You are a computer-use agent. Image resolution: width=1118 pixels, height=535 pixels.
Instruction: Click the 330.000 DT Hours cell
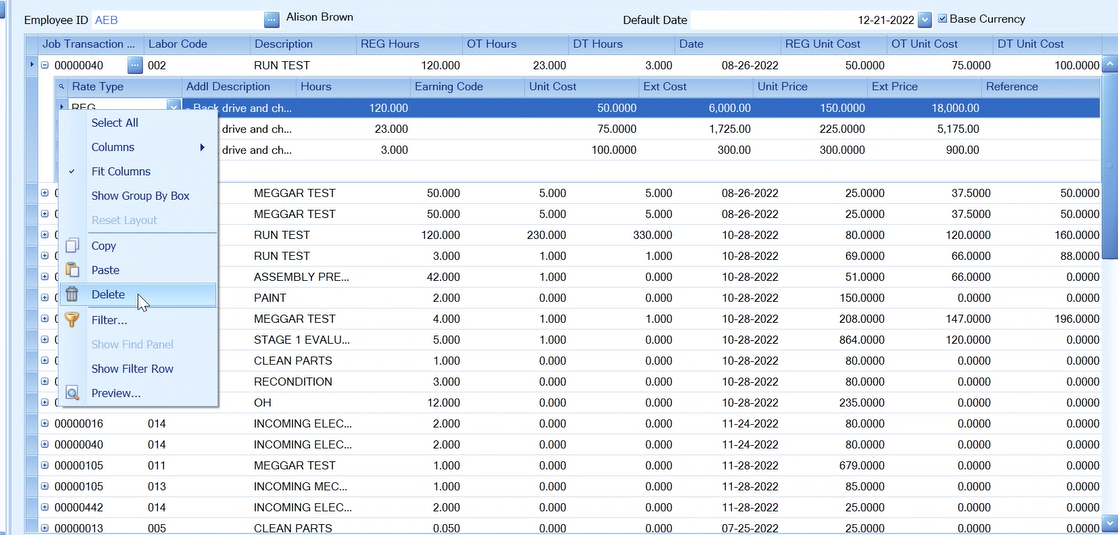click(622, 235)
